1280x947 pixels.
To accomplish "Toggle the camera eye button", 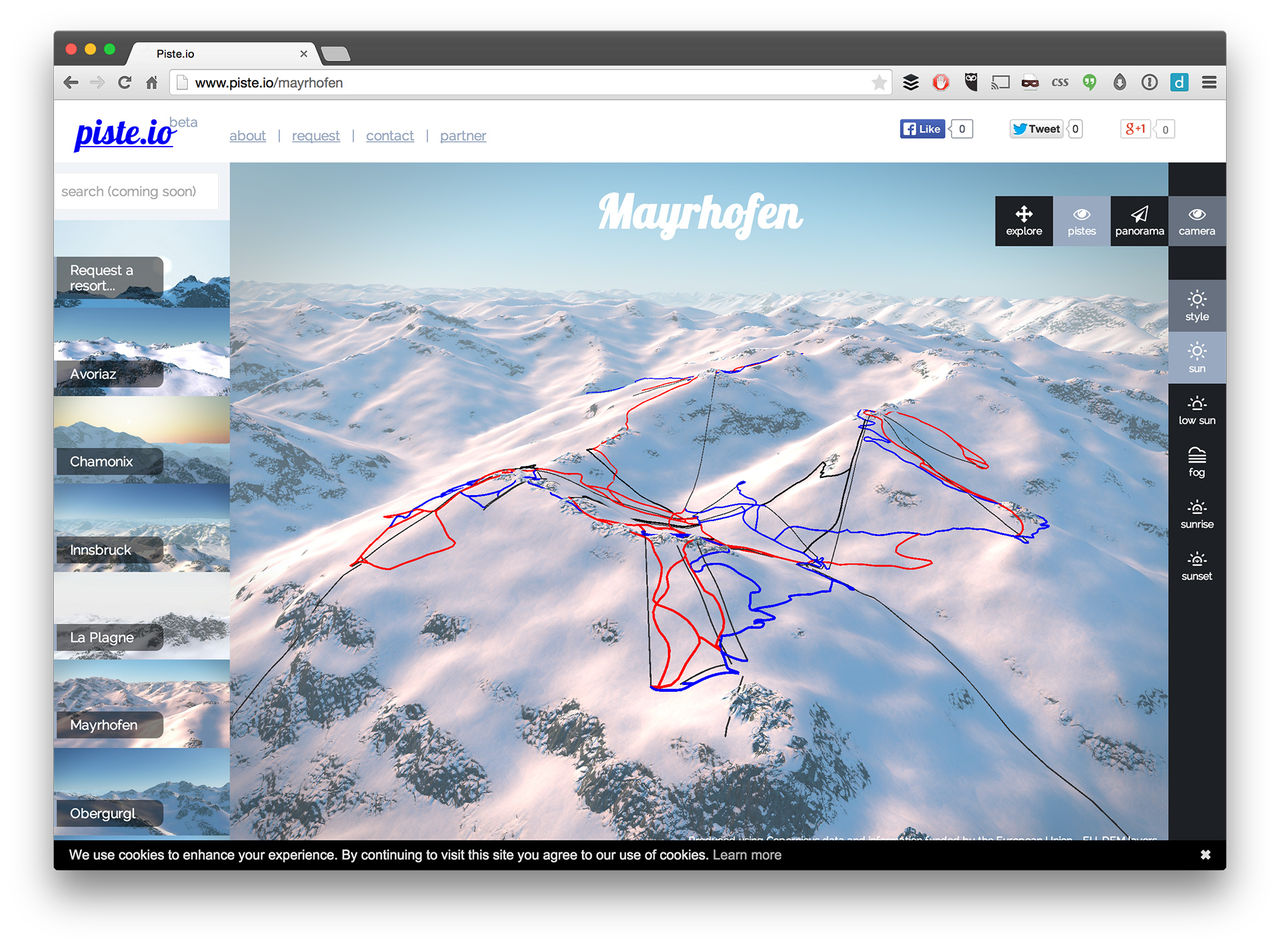I will pyautogui.click(x=1197, y=221).
